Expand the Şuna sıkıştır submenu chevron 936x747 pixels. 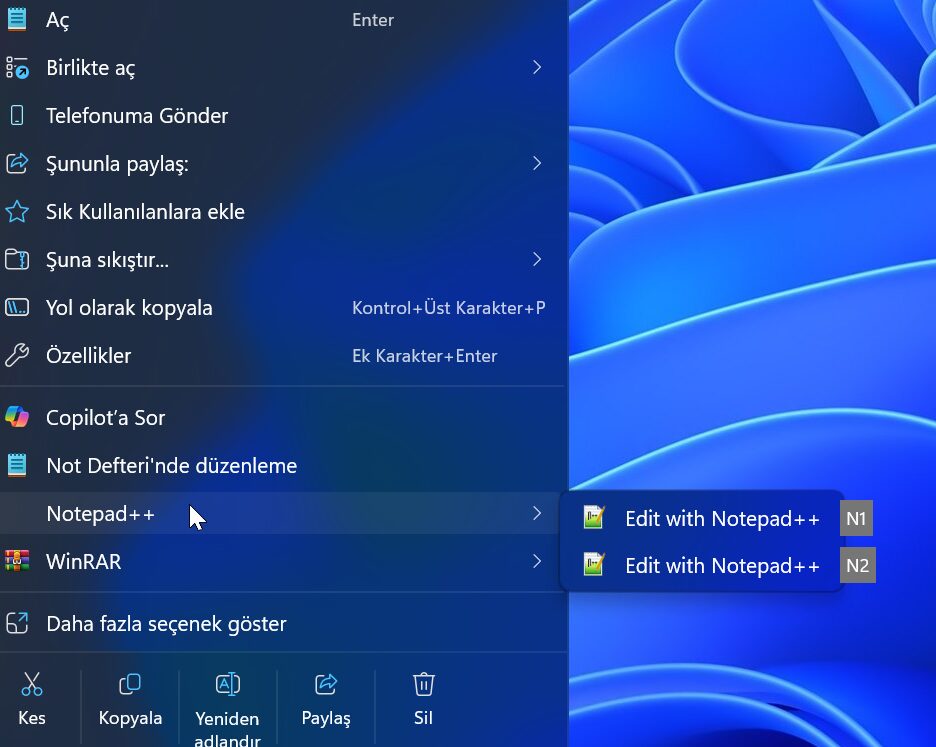(537, 259)
